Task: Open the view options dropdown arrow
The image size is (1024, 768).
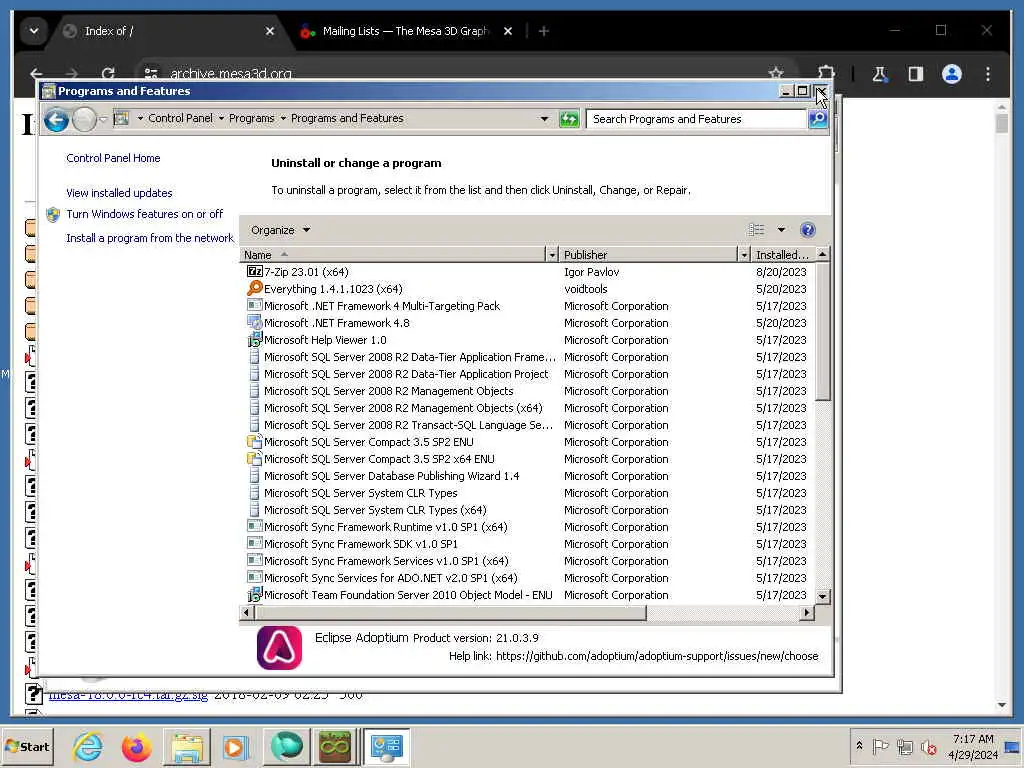Action: (781, 230)
